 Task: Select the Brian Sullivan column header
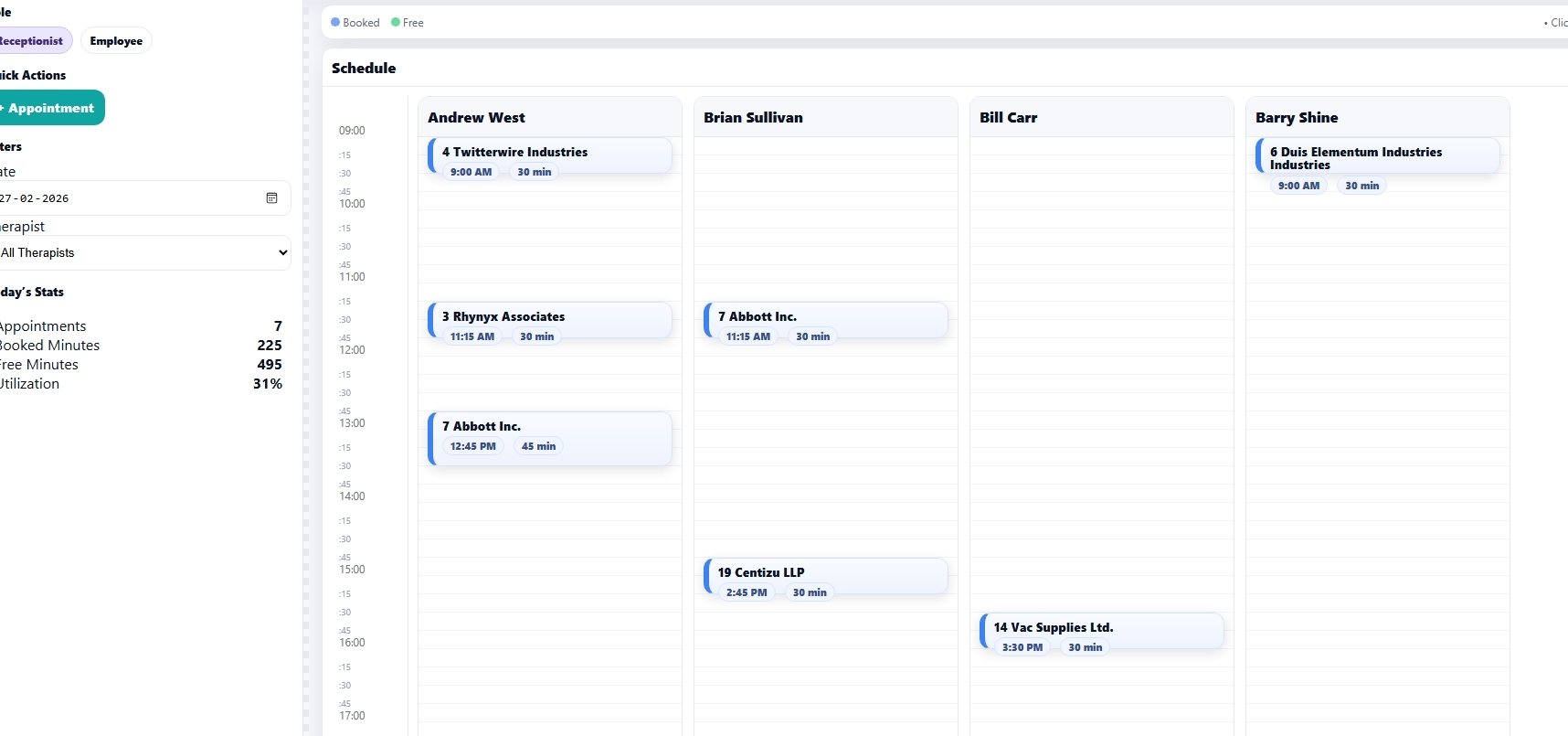pyautogui.click(x=826, y=117)
